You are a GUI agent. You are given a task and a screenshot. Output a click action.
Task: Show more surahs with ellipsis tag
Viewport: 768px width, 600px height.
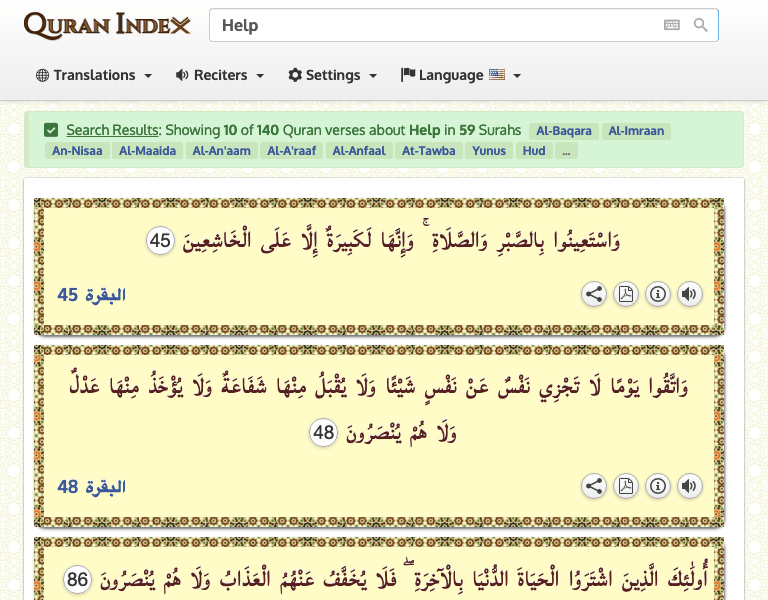566,151
